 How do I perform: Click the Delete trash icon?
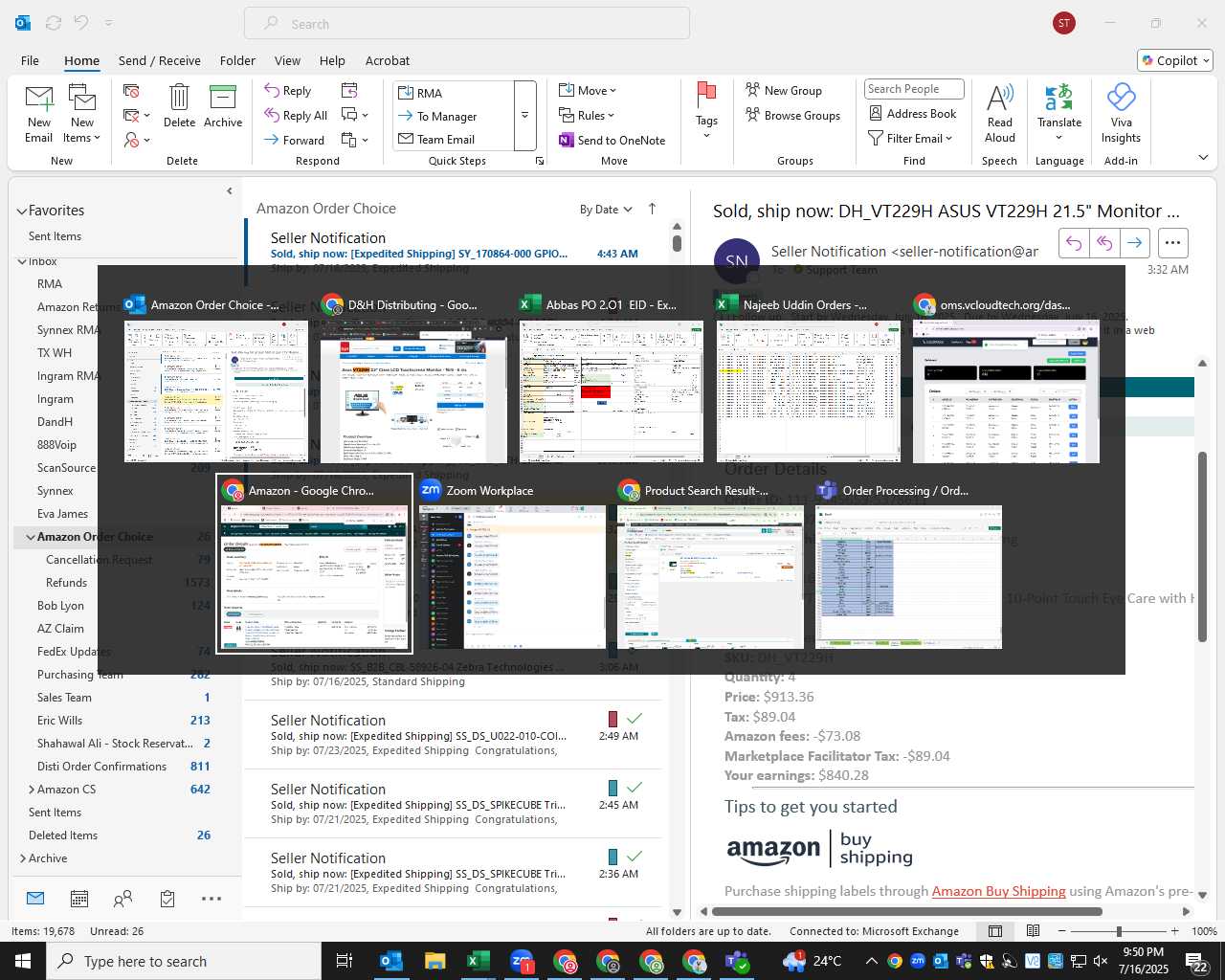pyautogui.click(x=179, y=98)
